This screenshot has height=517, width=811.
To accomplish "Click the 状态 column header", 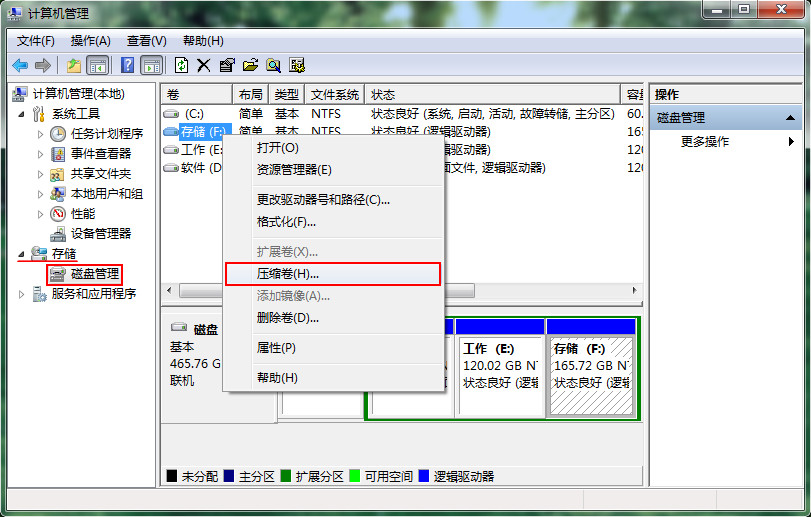I will click(383, 95).
